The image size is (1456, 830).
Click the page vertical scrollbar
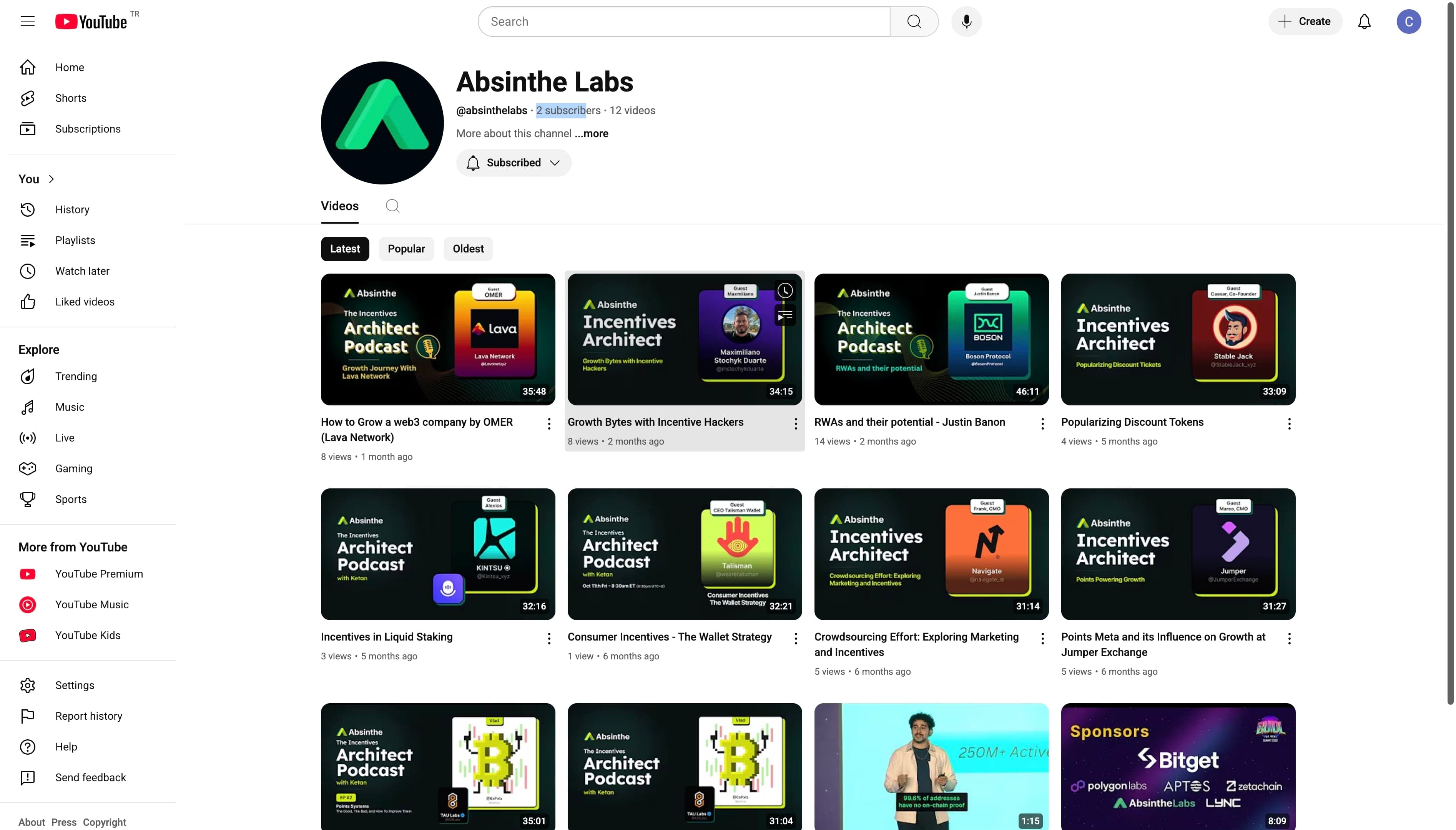point(1451,354)
